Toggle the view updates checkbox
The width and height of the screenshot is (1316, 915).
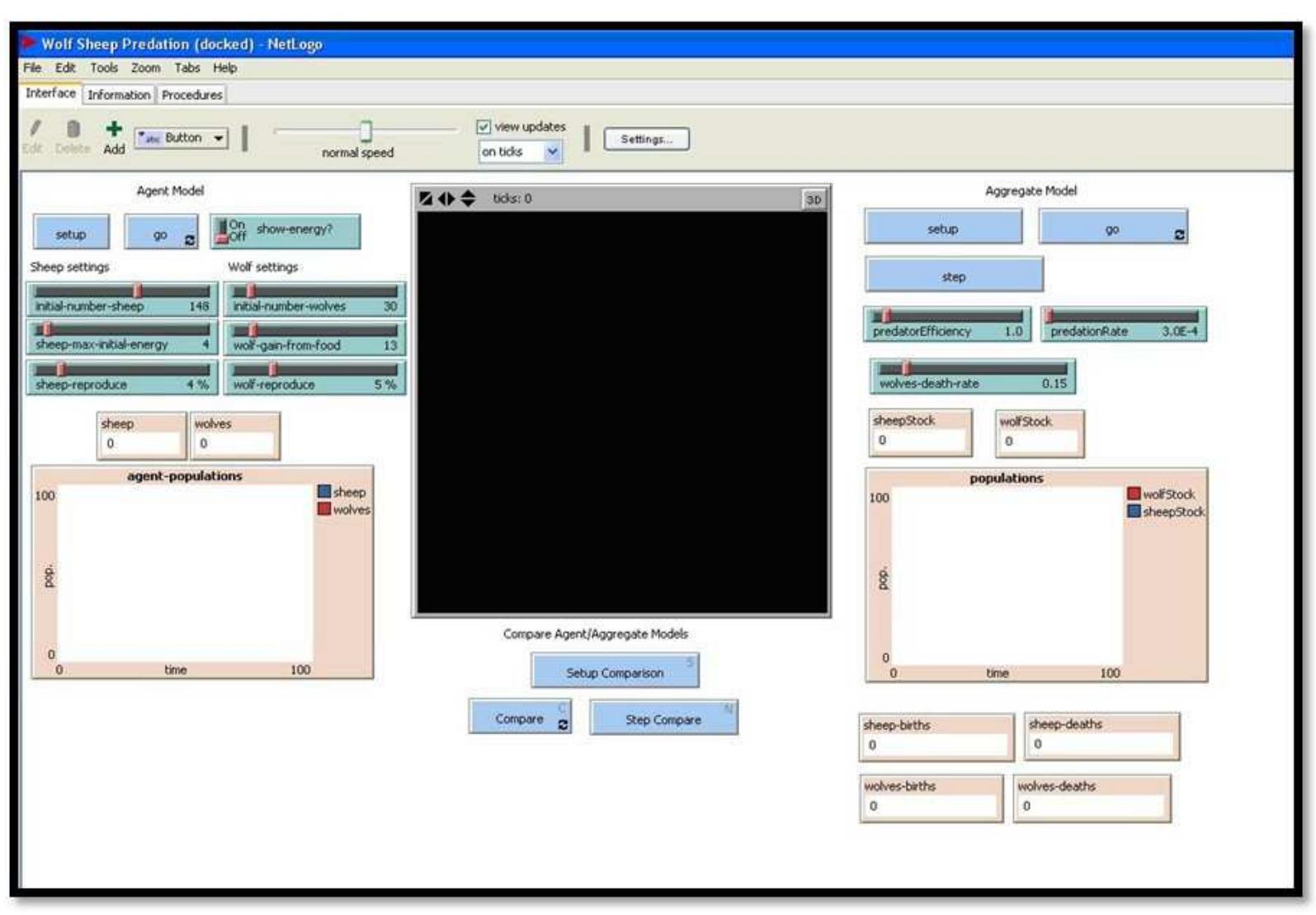pyautogui.click(x=483, y=127)
